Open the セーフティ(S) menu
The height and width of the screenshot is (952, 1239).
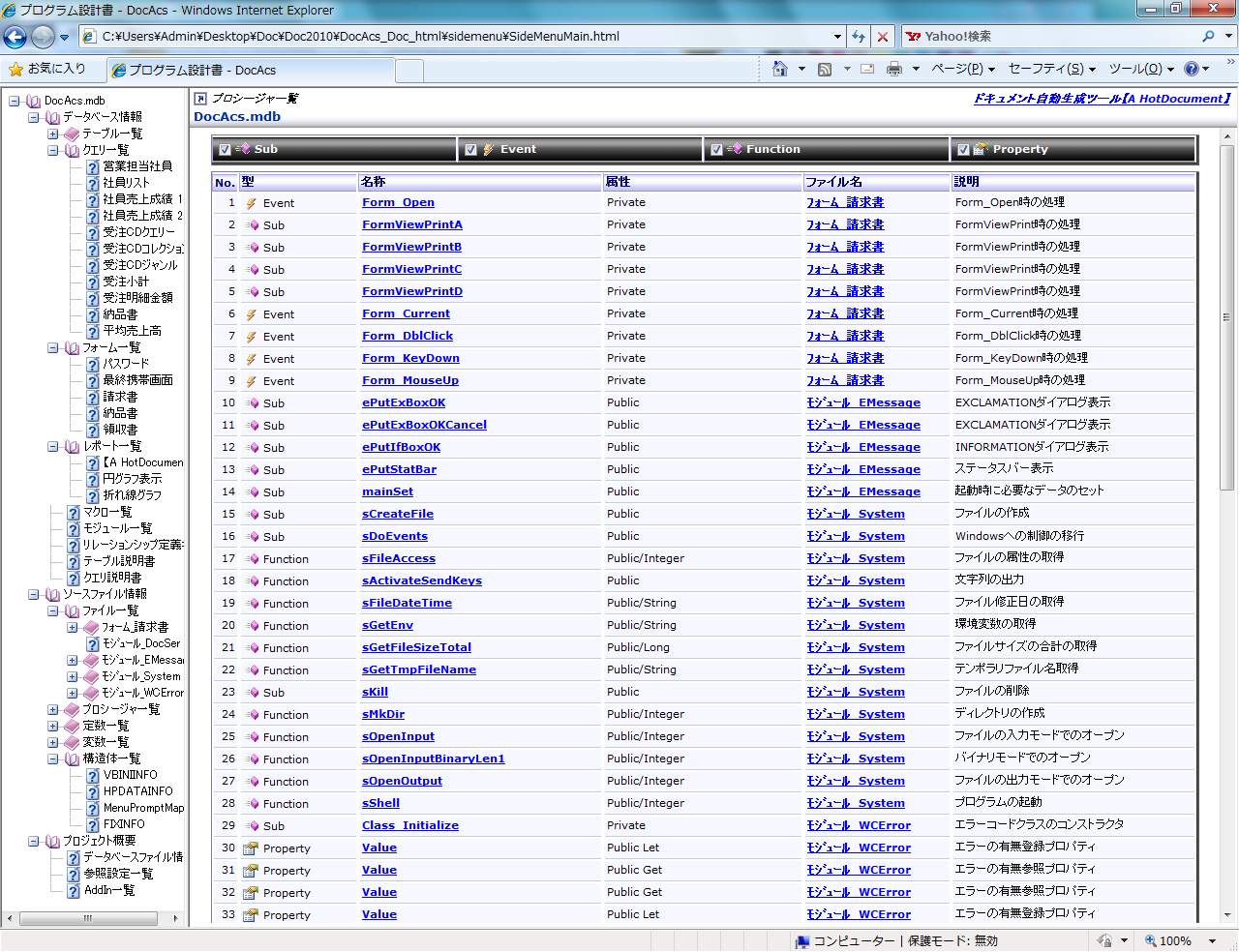[x=1051, y=69]
